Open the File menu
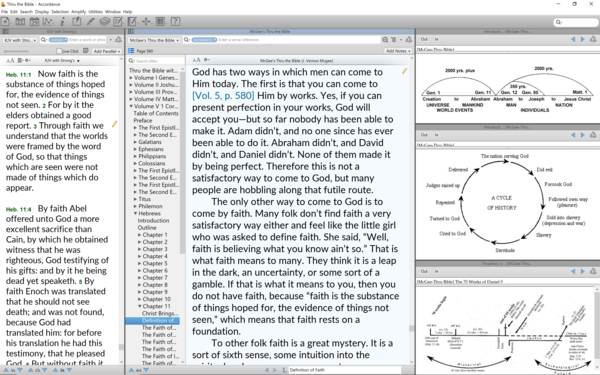 click(x=4, y=11)
